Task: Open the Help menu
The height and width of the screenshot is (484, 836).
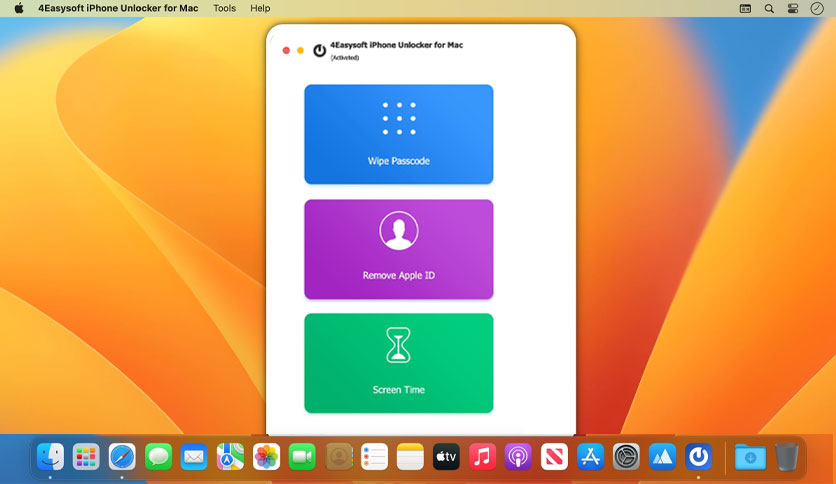Action: click(x=260, y=8)
